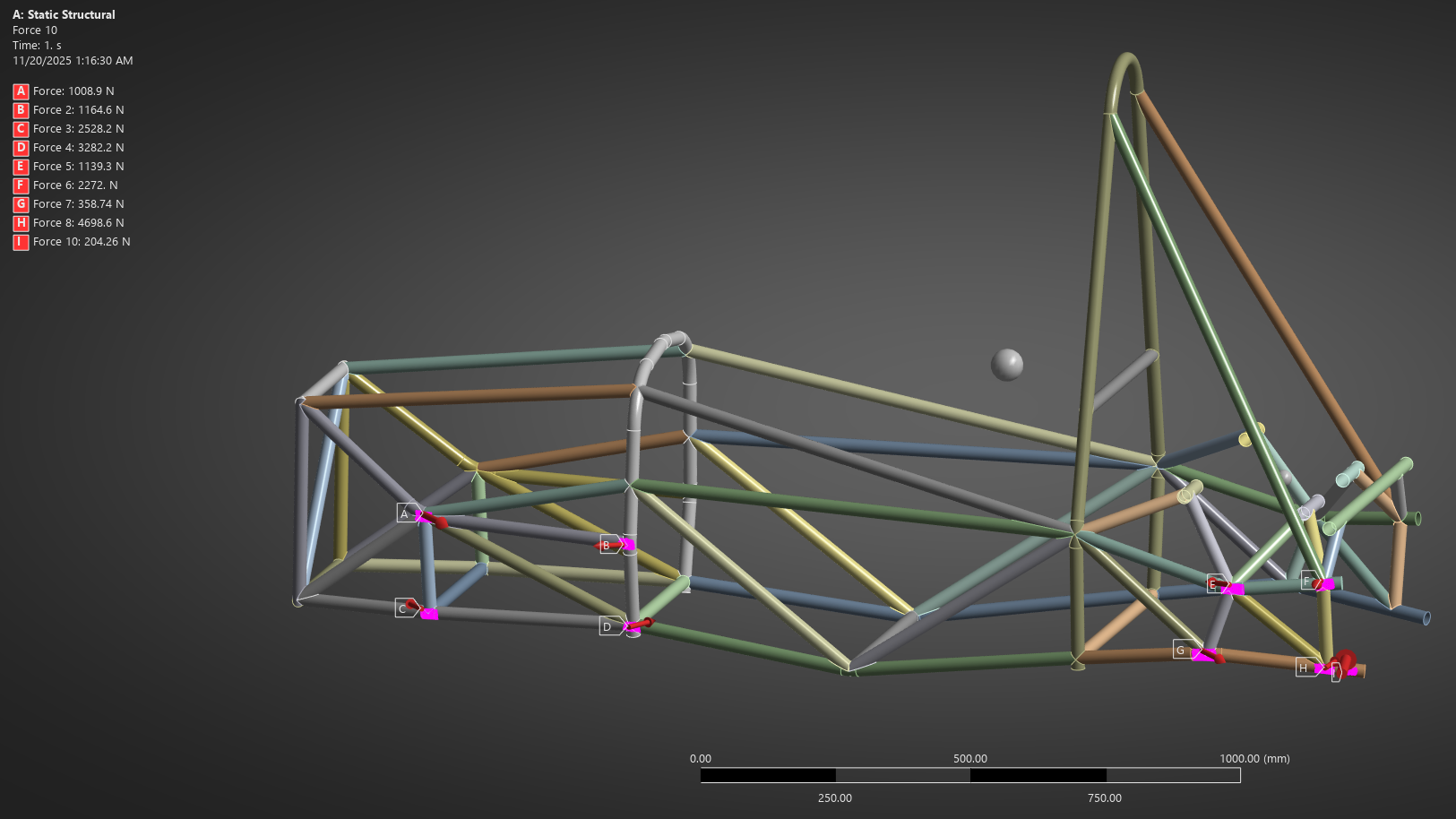
Task: Click the Static Structural header text
Action: (x=63, y=14)
